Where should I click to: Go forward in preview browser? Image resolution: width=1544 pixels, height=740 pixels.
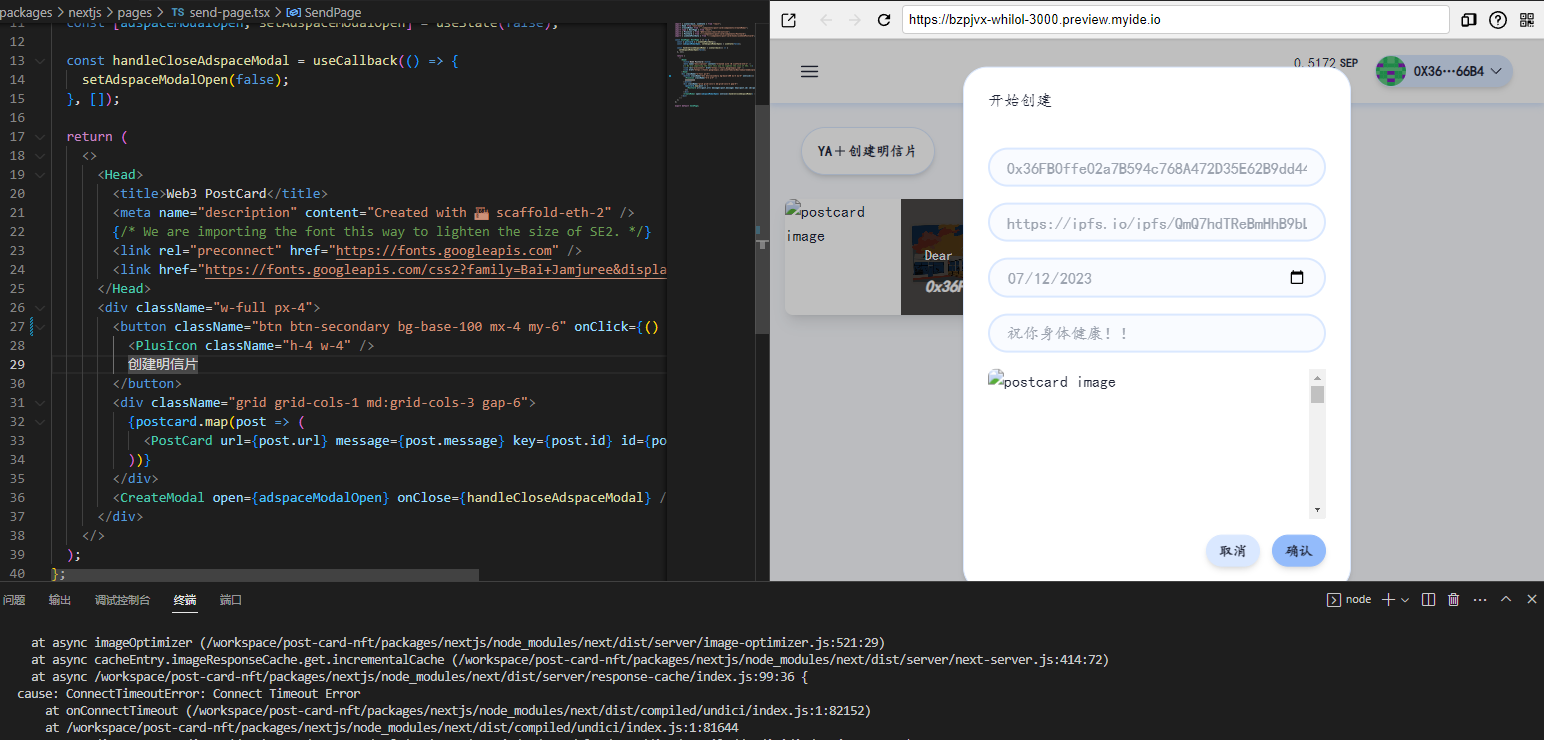pos(854,20)
